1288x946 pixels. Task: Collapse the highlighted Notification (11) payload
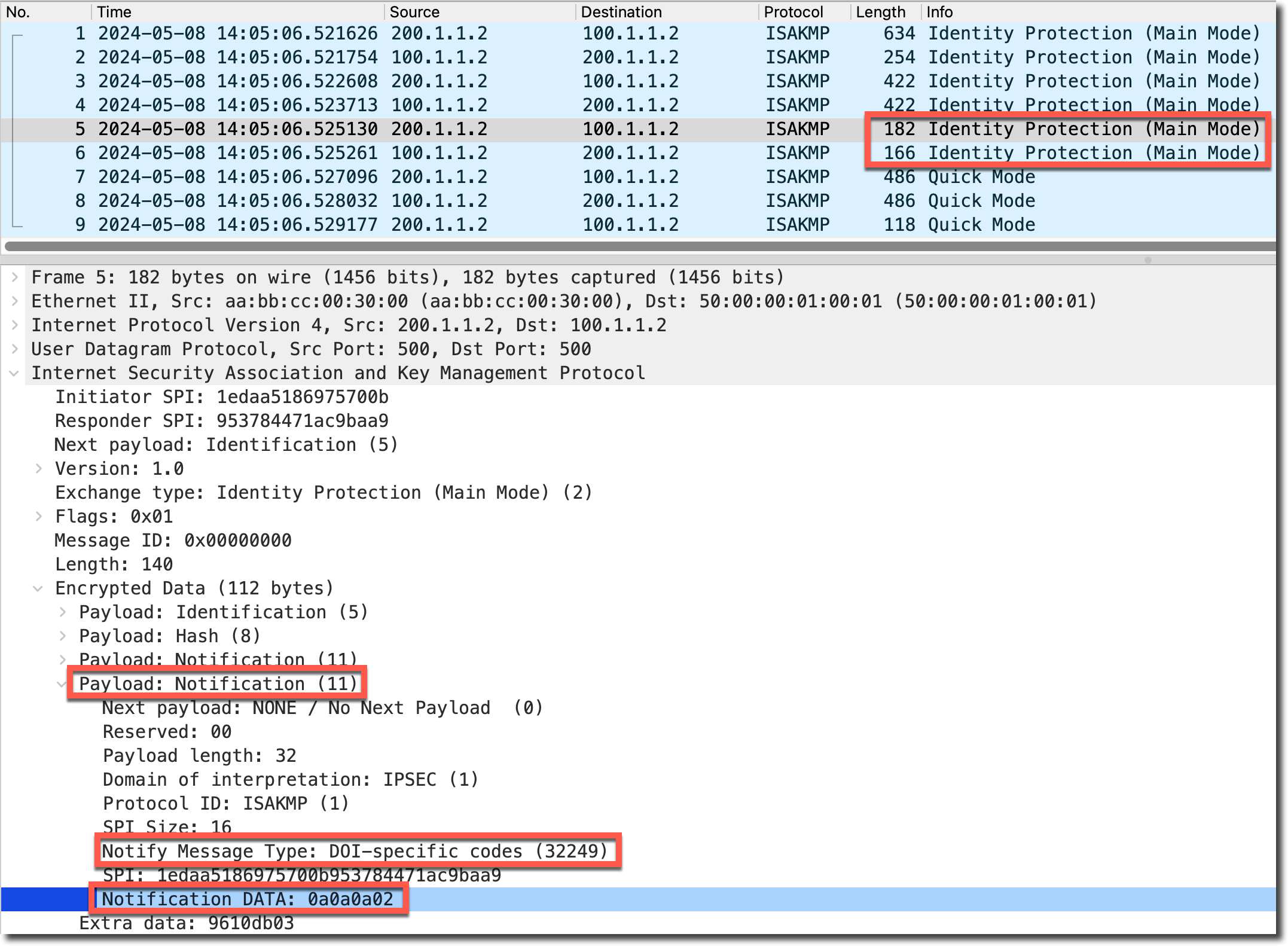click(x=62, y=684)
